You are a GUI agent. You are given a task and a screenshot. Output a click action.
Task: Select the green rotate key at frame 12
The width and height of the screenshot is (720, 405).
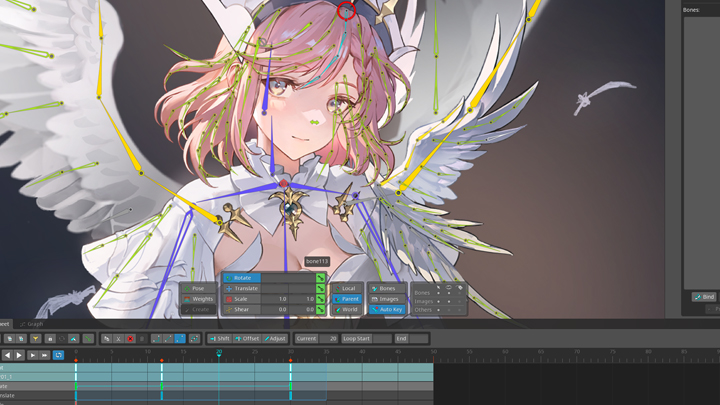[x=162, y=386]
